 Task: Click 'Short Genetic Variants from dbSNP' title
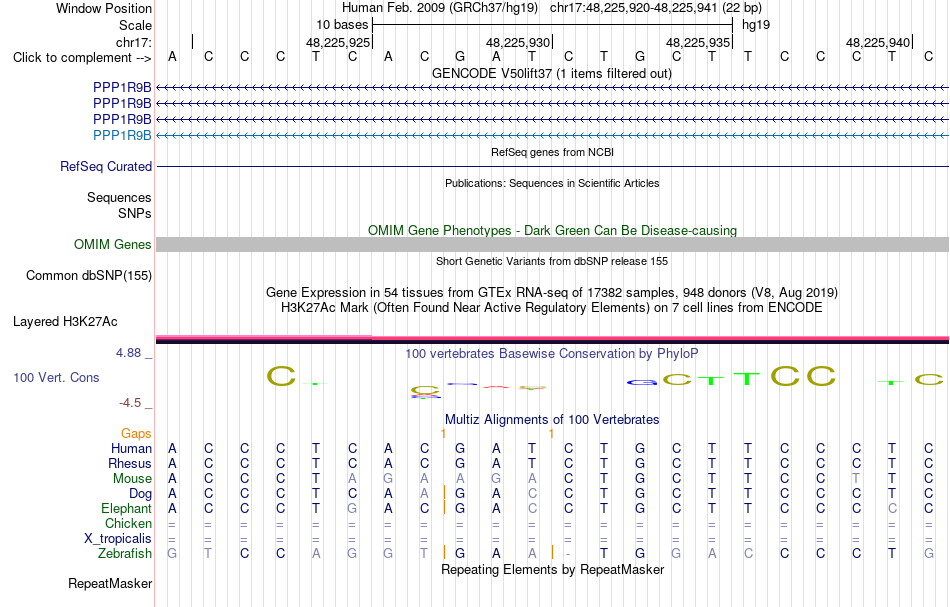552,261
